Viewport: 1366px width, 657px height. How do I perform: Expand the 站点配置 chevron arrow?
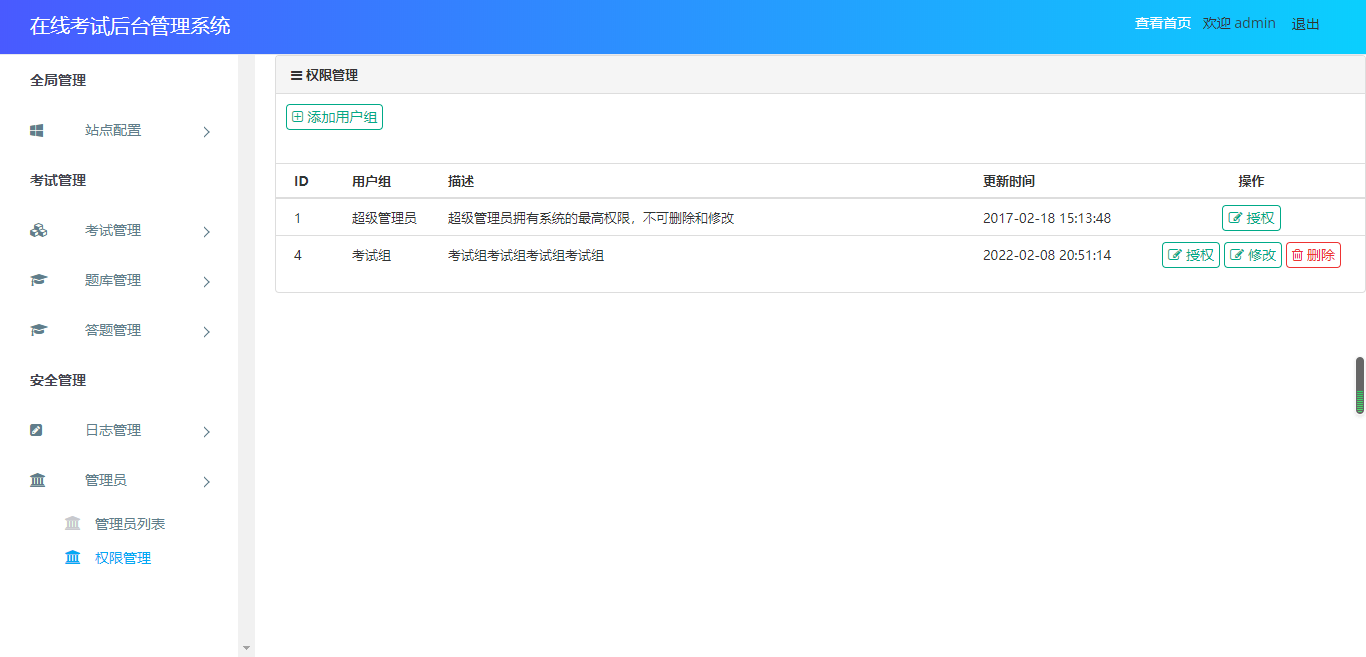click(207, 131)
